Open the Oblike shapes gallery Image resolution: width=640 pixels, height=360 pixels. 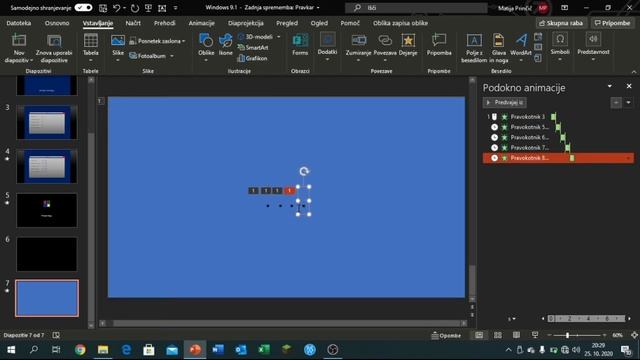[x=206, y=48]
